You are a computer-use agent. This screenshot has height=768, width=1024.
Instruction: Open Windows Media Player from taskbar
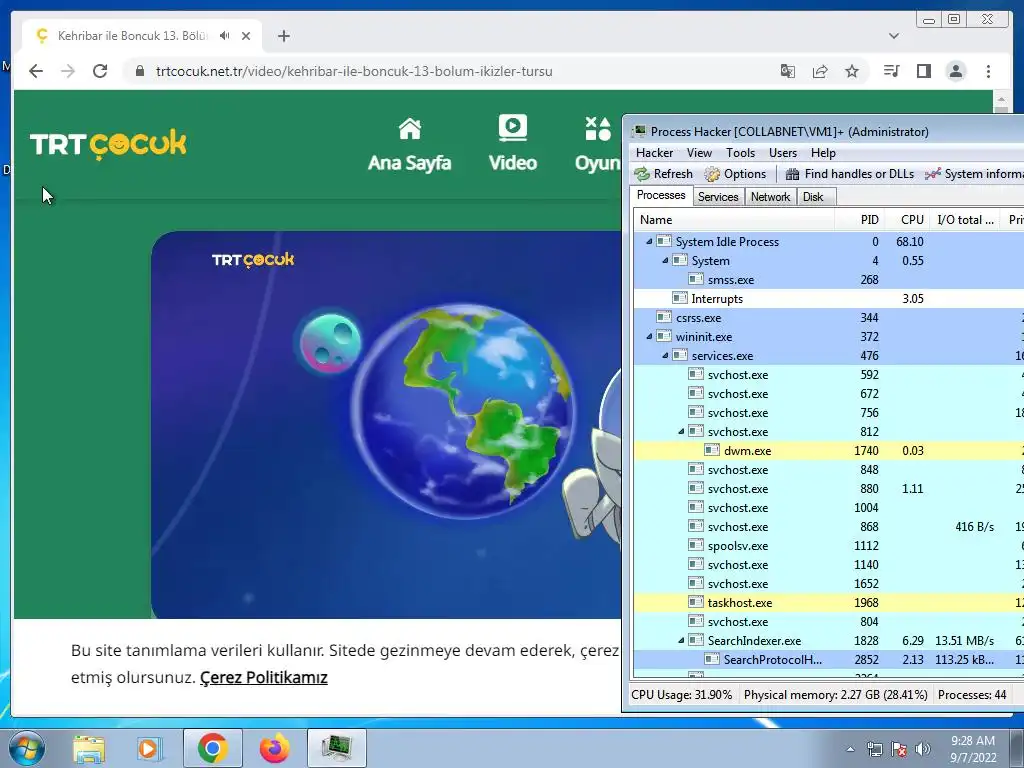click(150, 748)
